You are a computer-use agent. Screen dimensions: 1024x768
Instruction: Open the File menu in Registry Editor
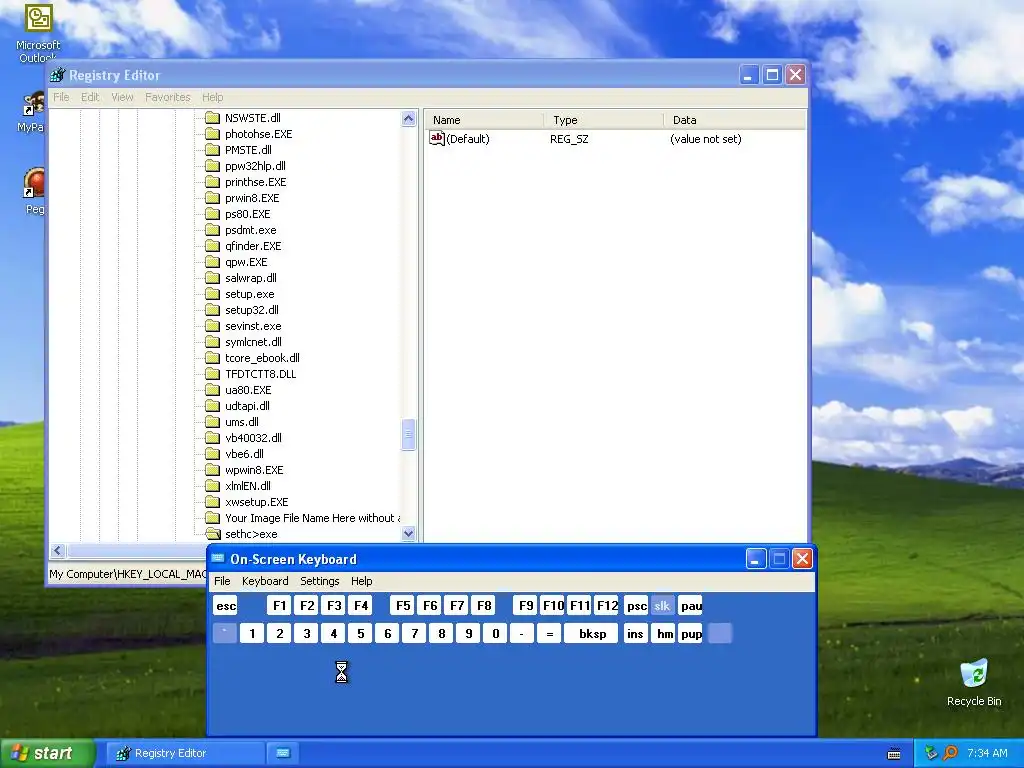[61, 97]
